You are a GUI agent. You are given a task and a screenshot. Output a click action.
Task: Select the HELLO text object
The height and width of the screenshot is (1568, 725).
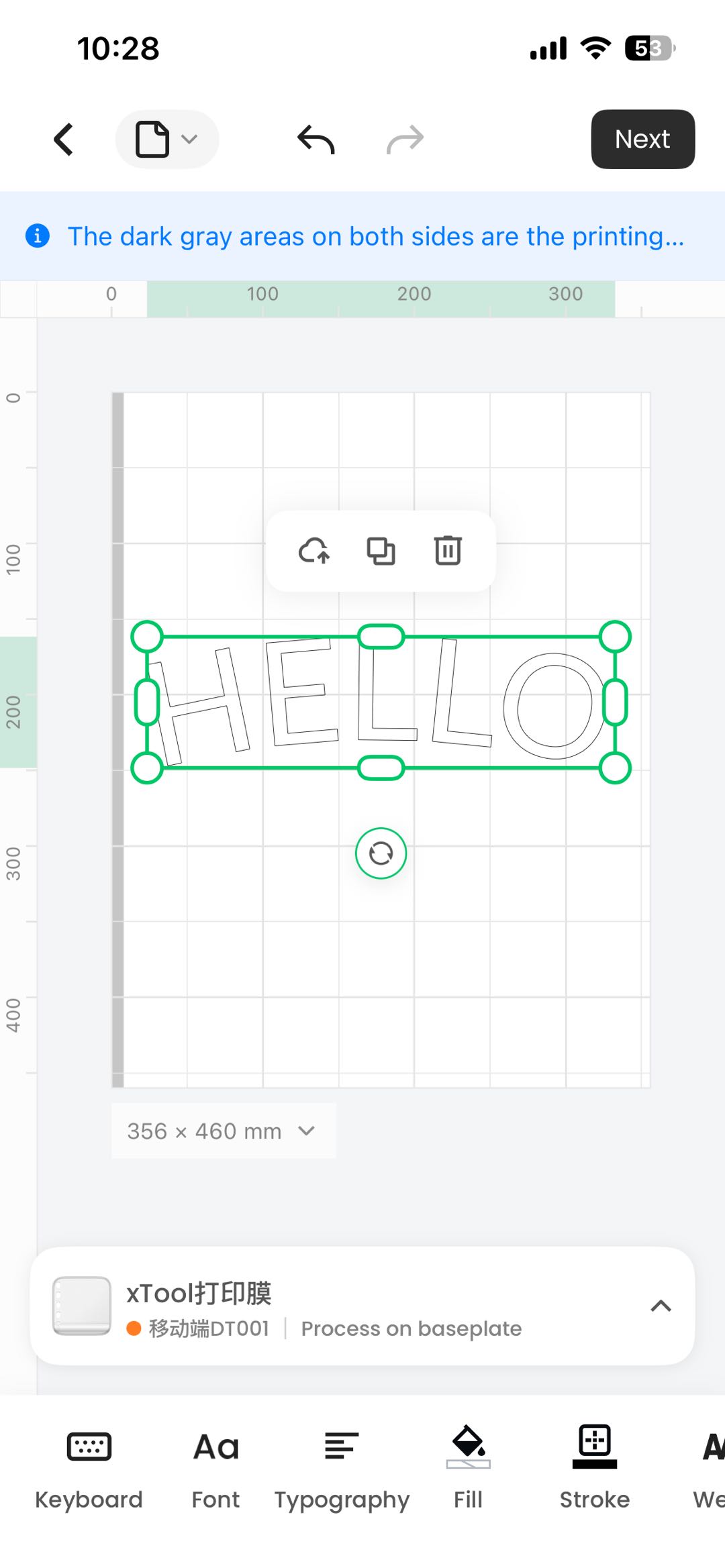[381, 702]
